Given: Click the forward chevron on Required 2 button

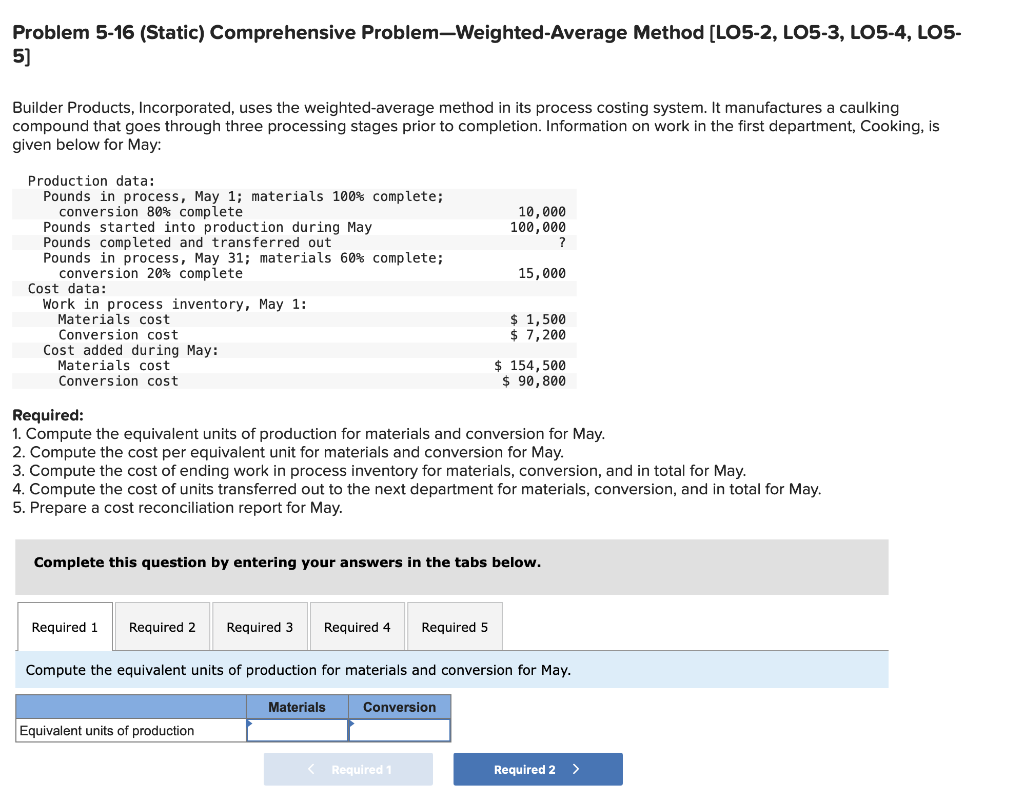Looking at the screenshot, I should 576,769.
